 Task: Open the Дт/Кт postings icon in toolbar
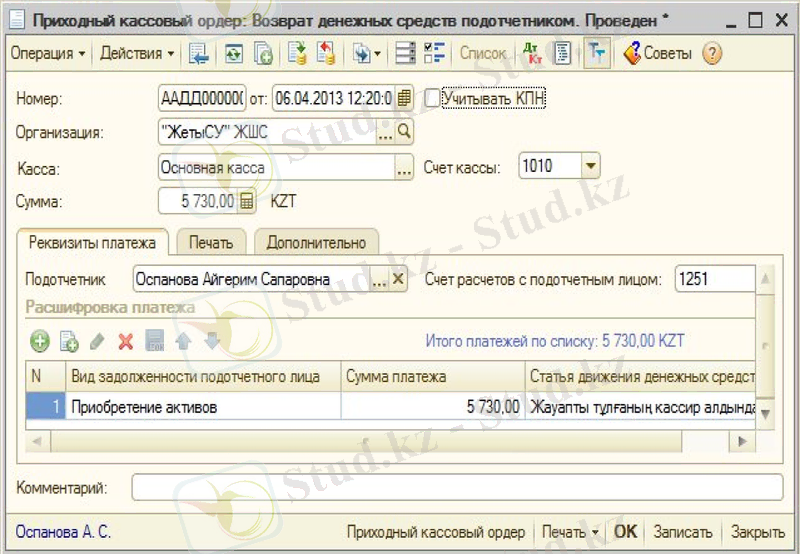532,54
